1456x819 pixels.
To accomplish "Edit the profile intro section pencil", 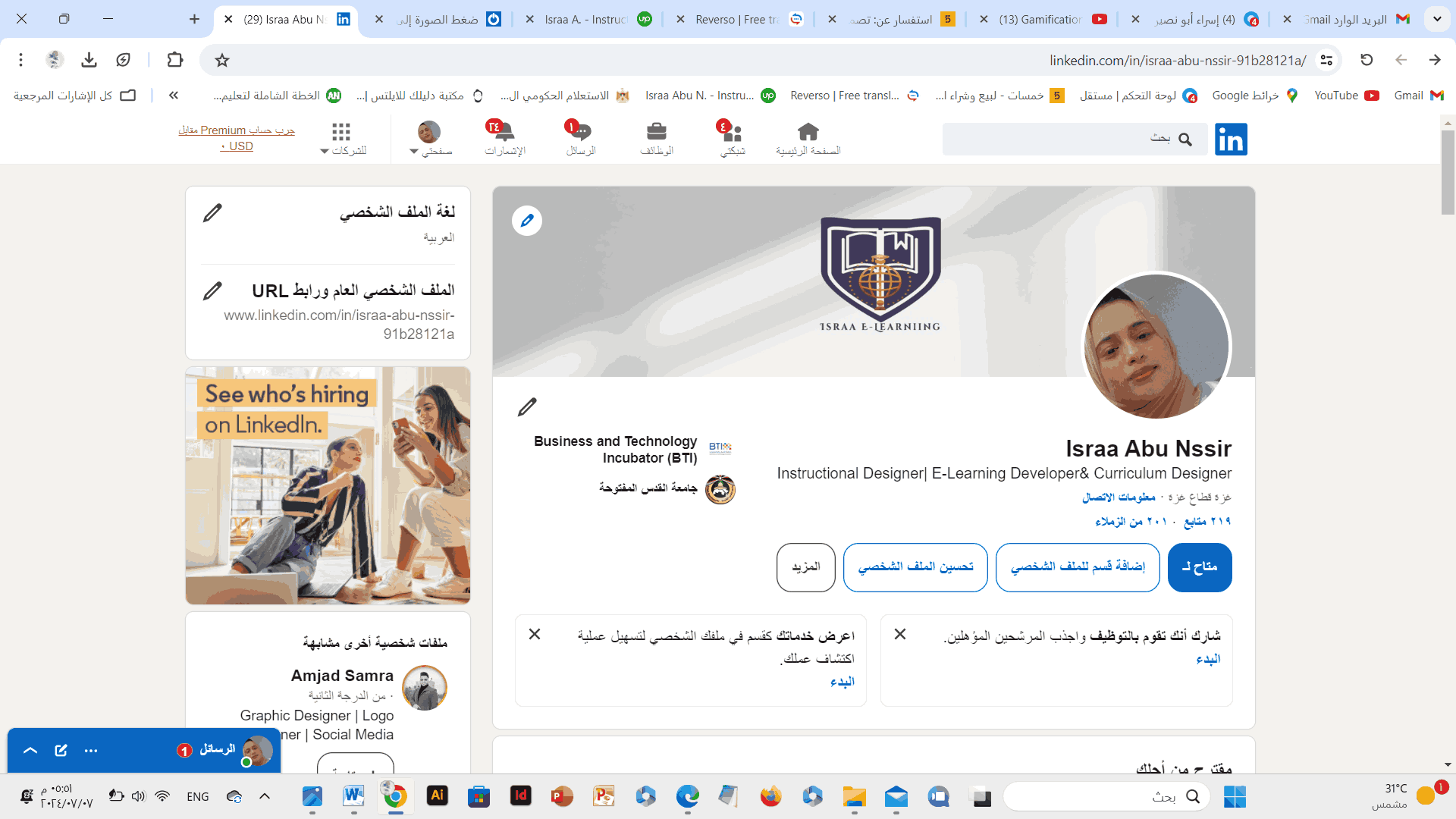I will 527,407.
